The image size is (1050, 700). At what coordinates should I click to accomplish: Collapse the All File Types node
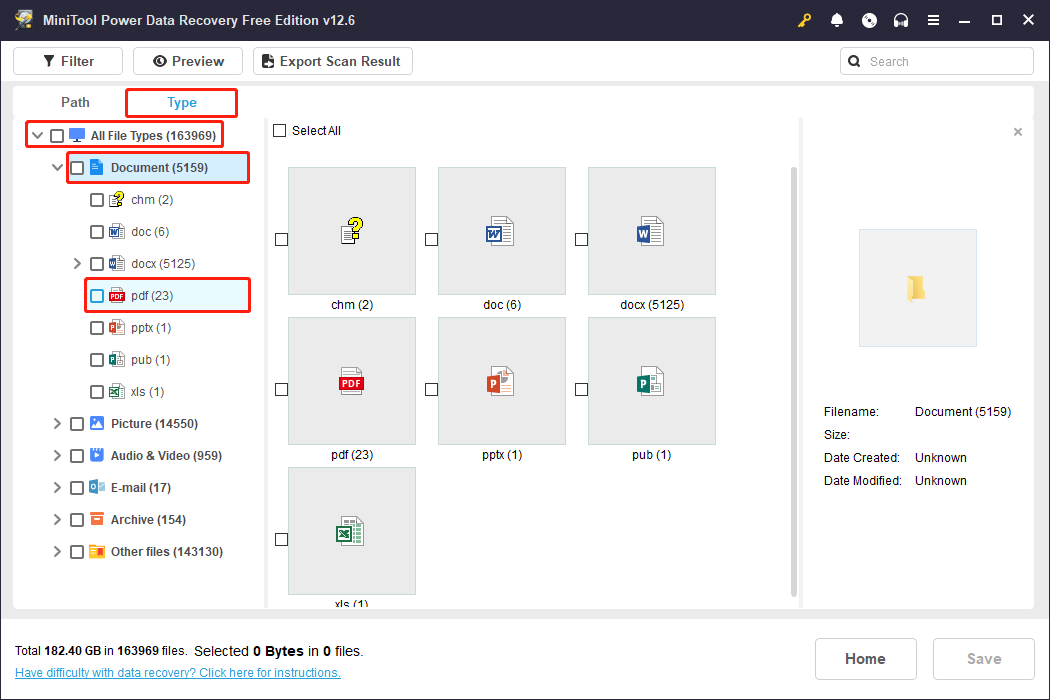(37, 134)
